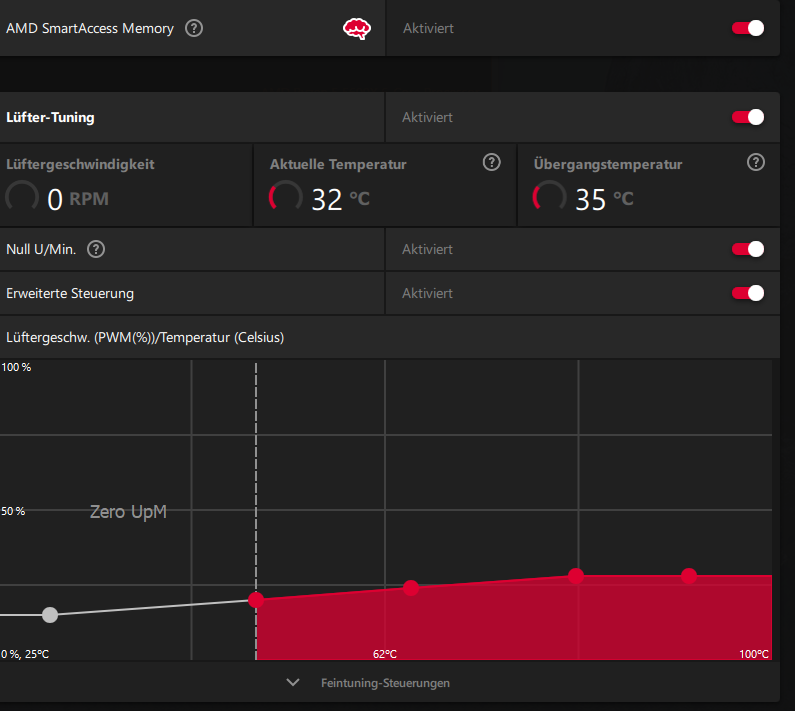Screen dimensions: 795x711
Task: Click the Lüftergeschwindigkeit label
Action: pyautogui.click(x=80, y=165)
